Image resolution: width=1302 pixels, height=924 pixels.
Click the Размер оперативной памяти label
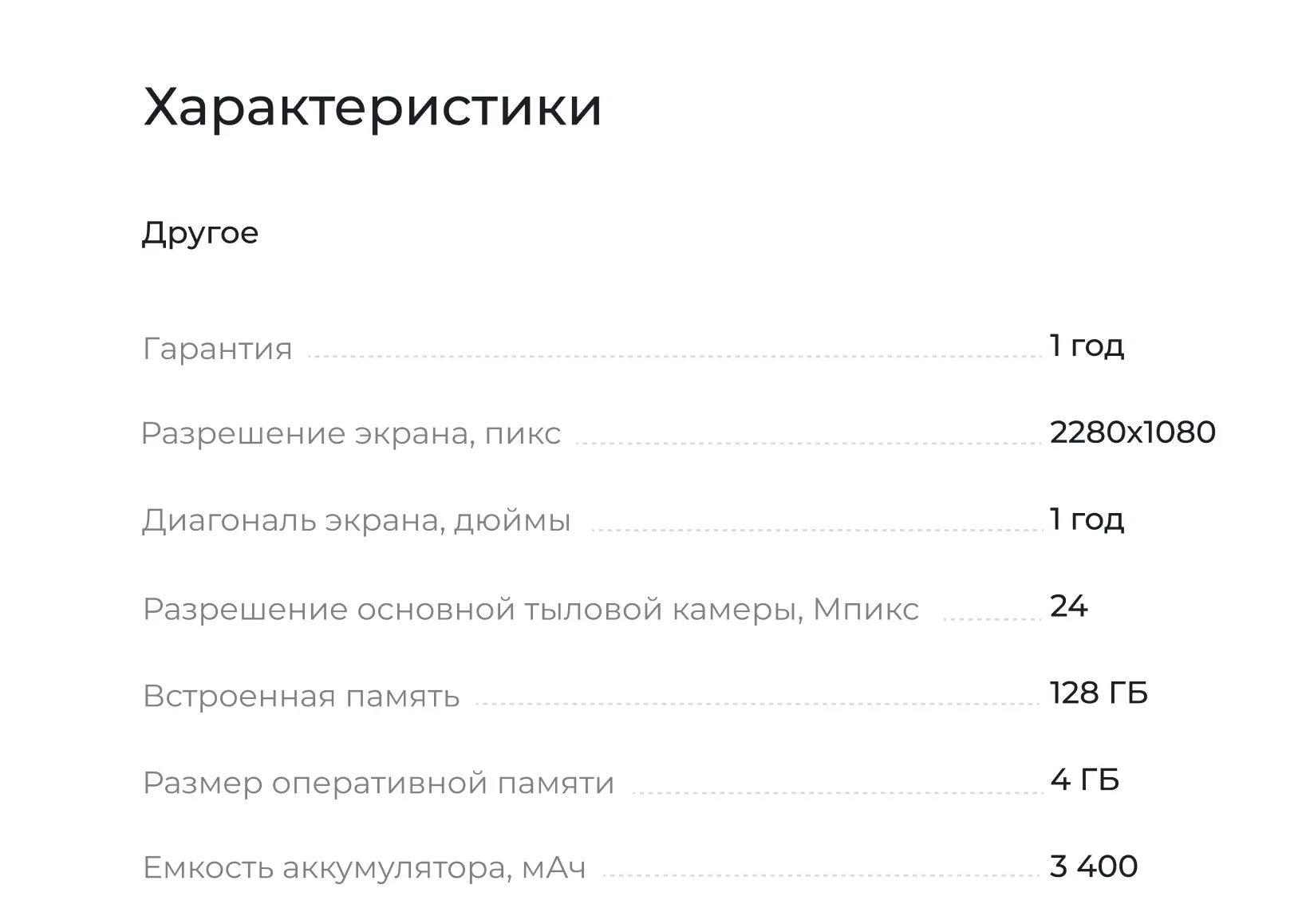pos(378,784)
